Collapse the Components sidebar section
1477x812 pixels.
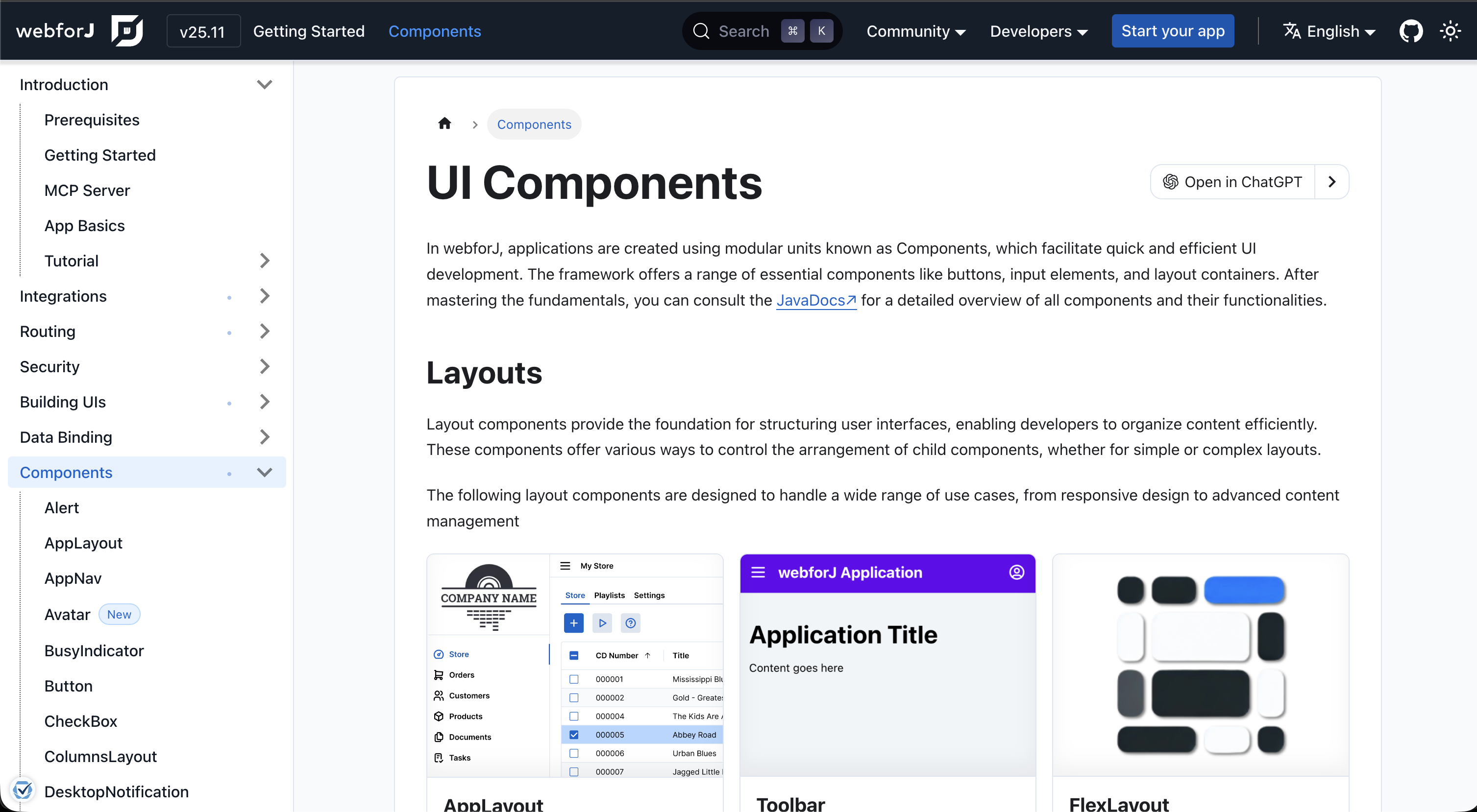point(264,472)
